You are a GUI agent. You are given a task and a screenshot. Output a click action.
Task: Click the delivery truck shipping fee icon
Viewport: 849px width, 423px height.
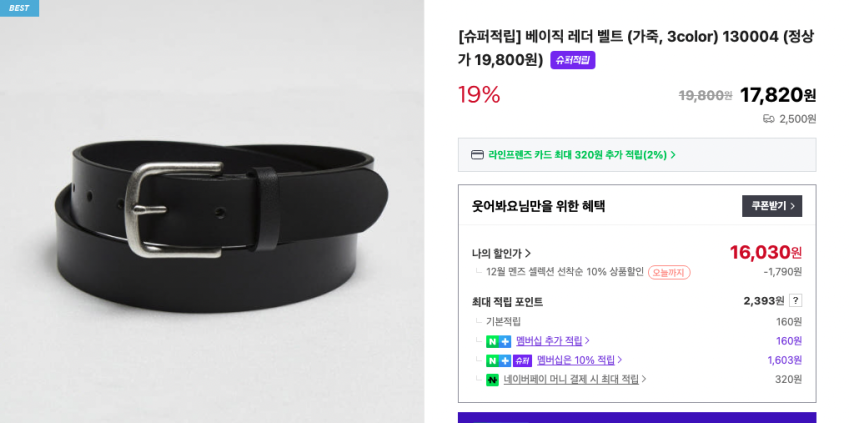pyautogui.click(x=769, y=119)
